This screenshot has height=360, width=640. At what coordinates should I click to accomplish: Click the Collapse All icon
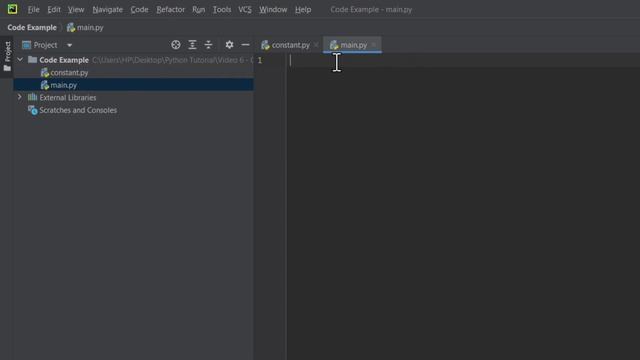tap(209, 45)
